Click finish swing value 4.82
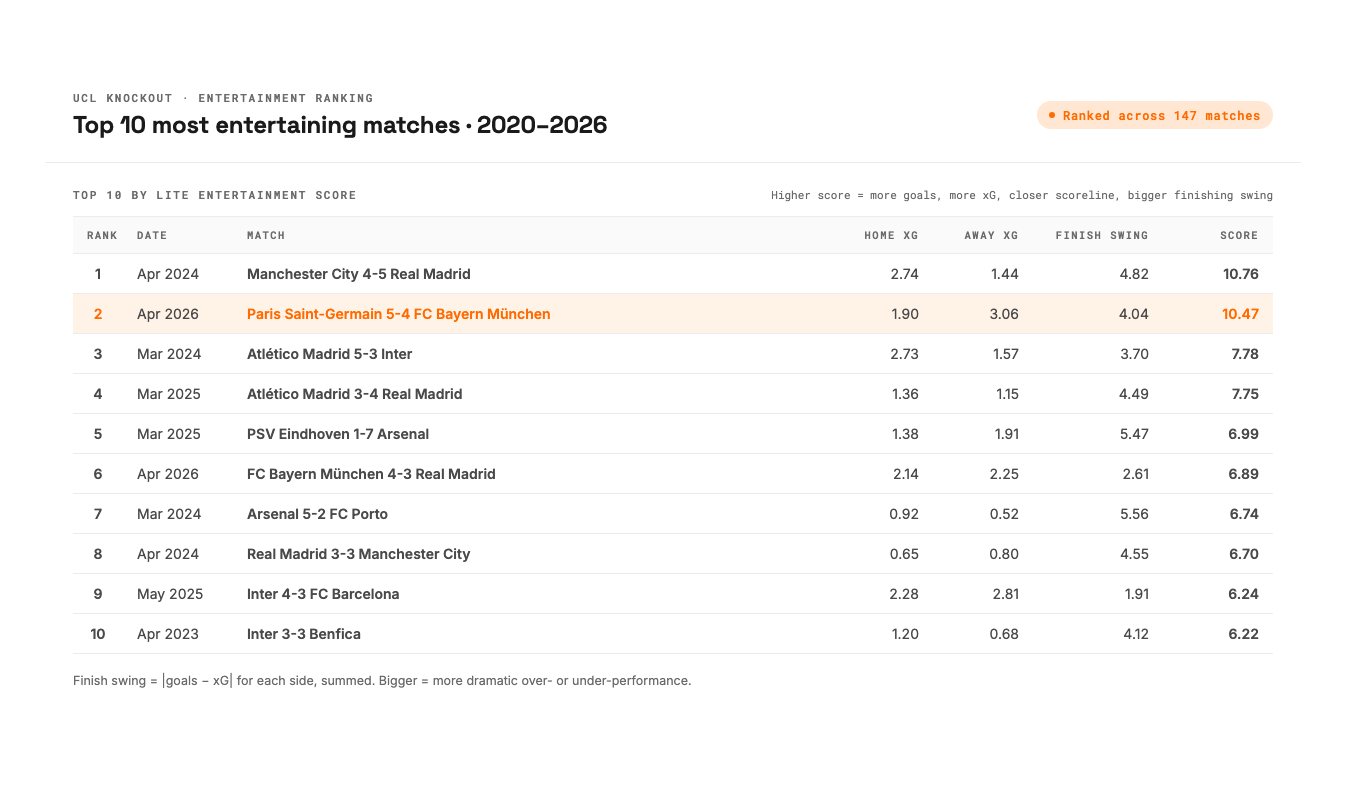Image resolution: width=1348 pixels, height=786 pixels. (1135, 274)
